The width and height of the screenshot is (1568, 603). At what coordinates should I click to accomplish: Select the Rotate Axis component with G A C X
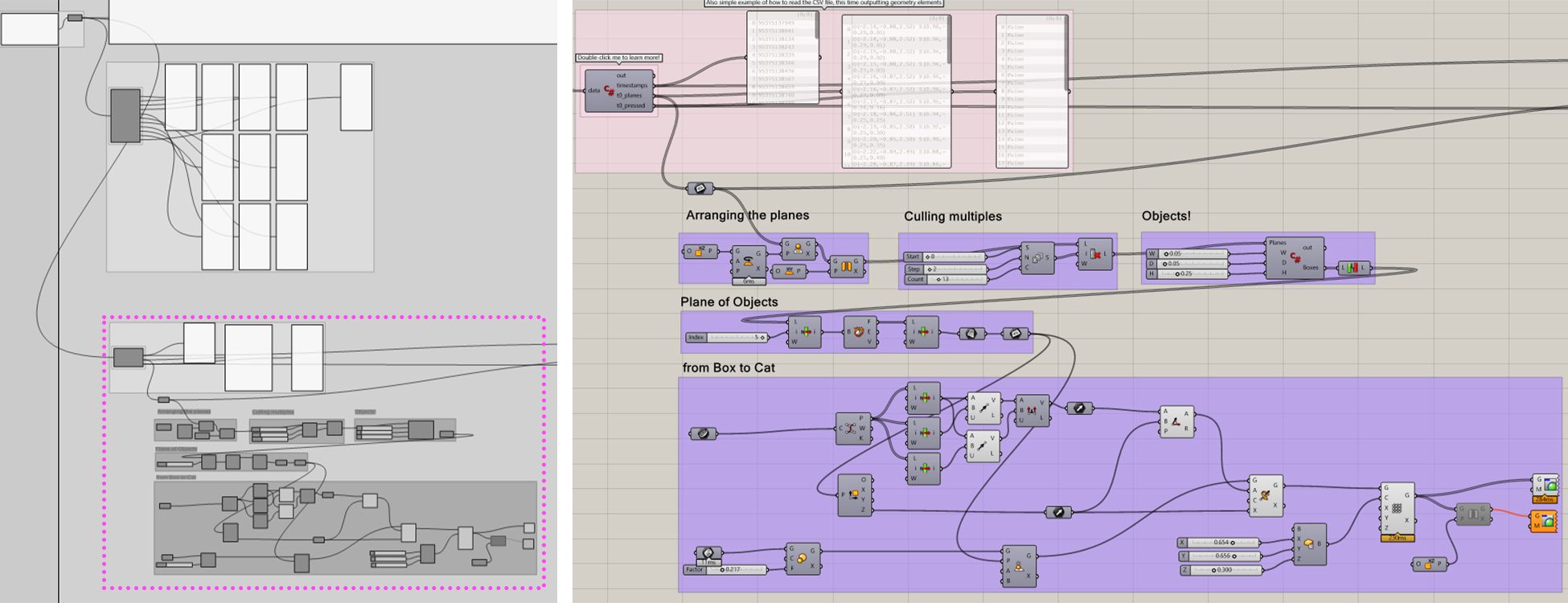[x=1266, y=495]
